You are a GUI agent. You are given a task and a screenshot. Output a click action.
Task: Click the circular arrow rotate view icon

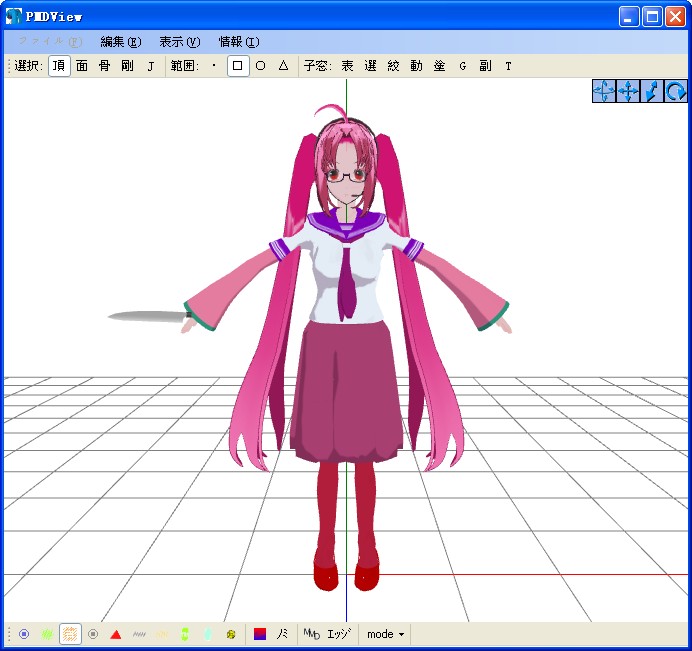[x=675, y=91]
